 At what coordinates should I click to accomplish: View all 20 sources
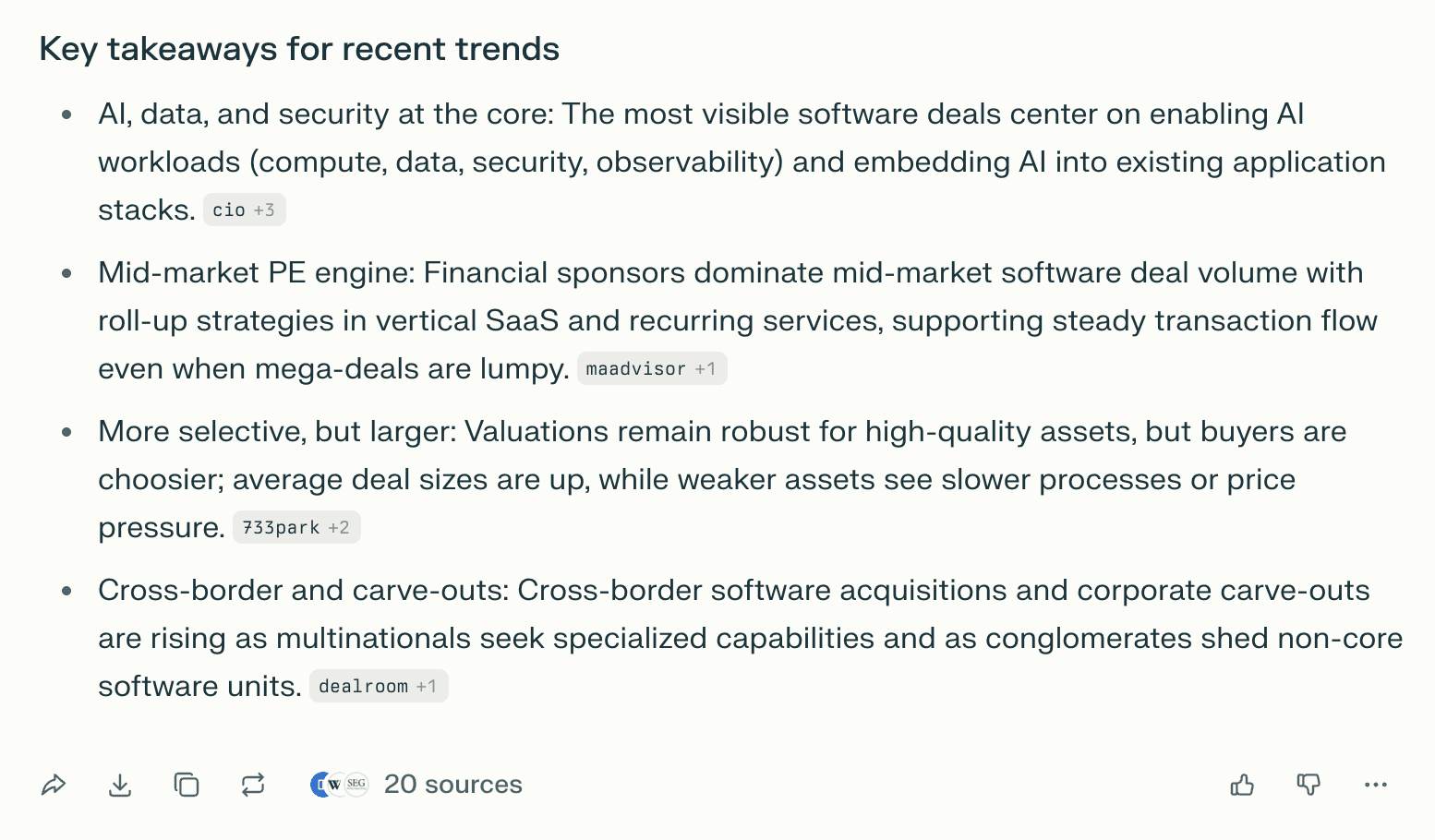coord(453,784)
